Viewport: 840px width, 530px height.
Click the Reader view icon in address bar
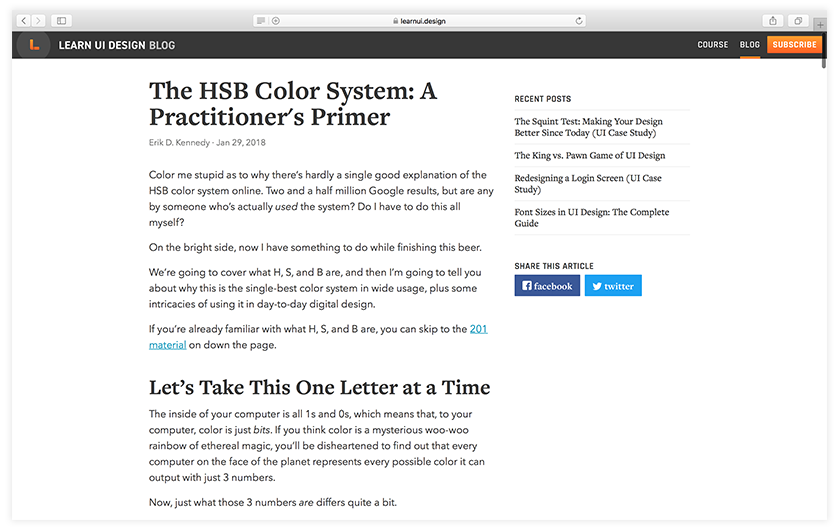point(261,20)
